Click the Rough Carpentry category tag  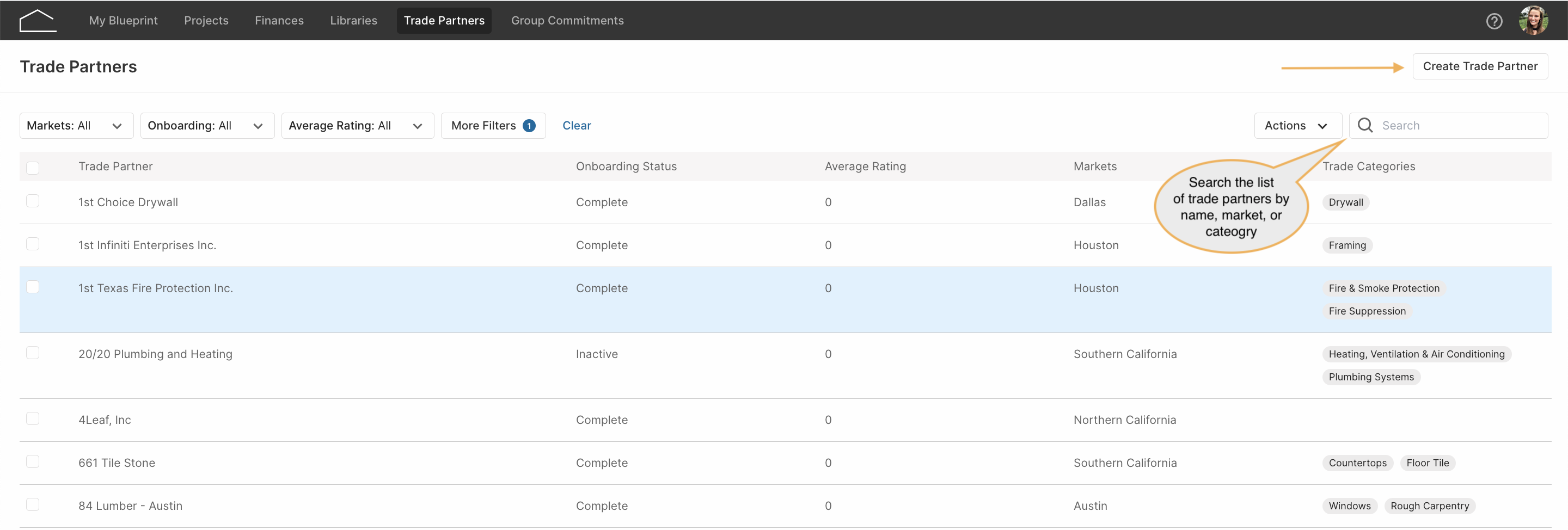pos(1429,506)
